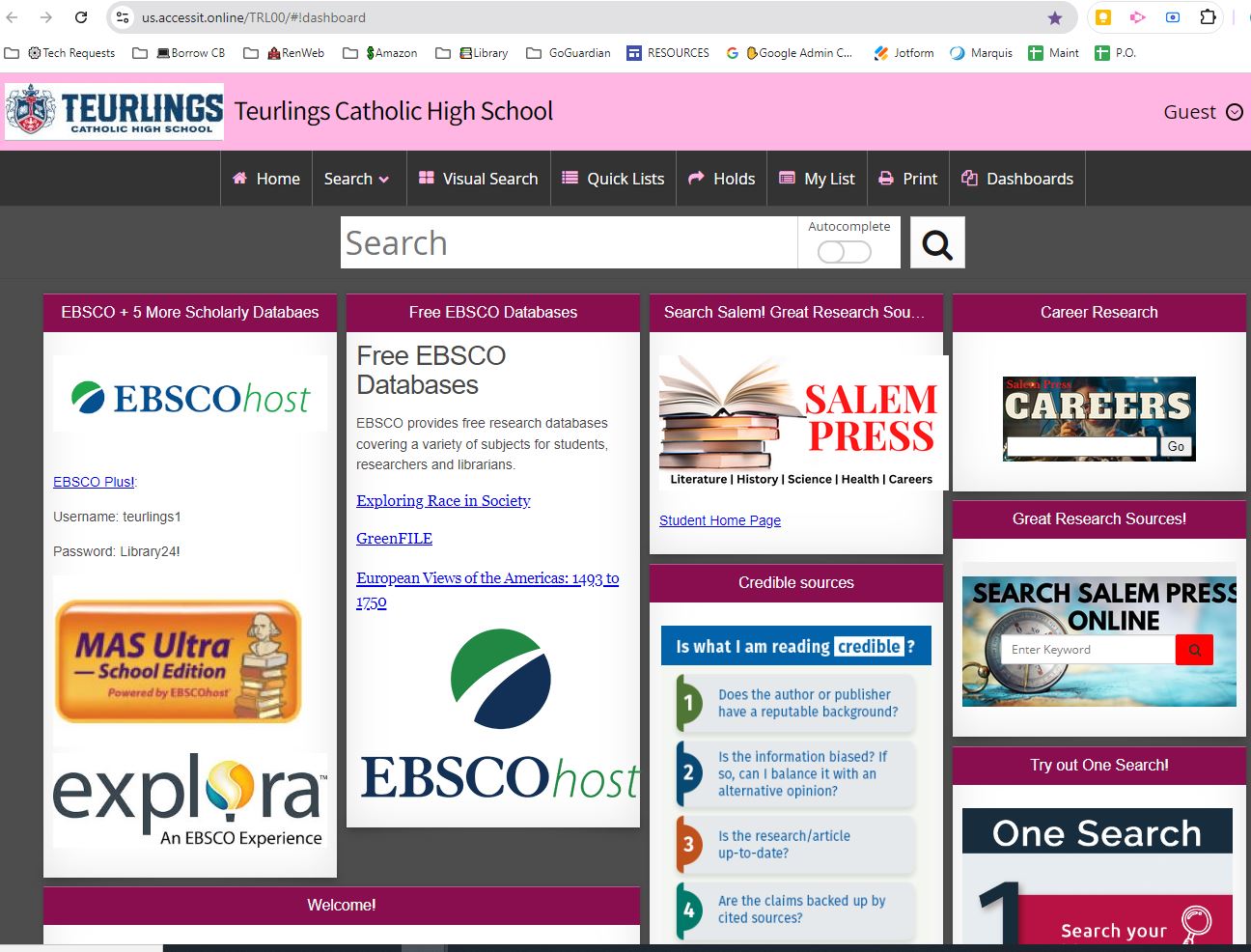Click the Great Research Sources! panel header

tap(1099, 519)
